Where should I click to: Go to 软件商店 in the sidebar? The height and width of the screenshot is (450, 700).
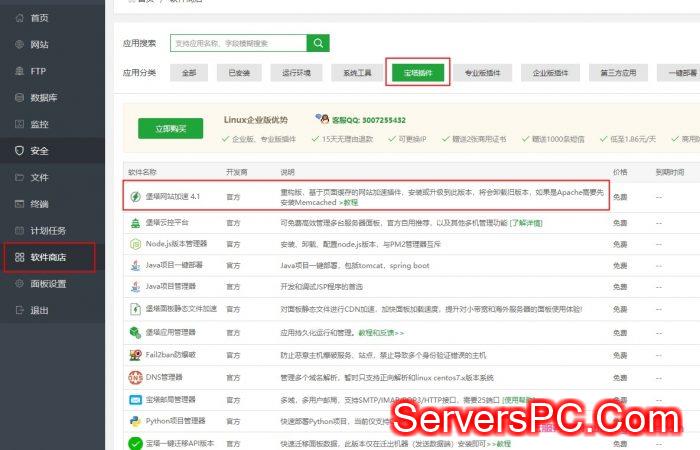[48, 257]
